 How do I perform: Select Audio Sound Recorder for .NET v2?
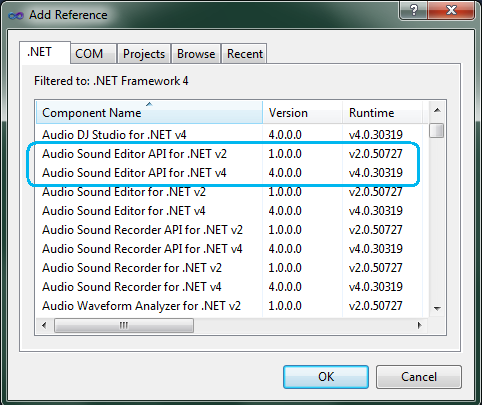132,268
